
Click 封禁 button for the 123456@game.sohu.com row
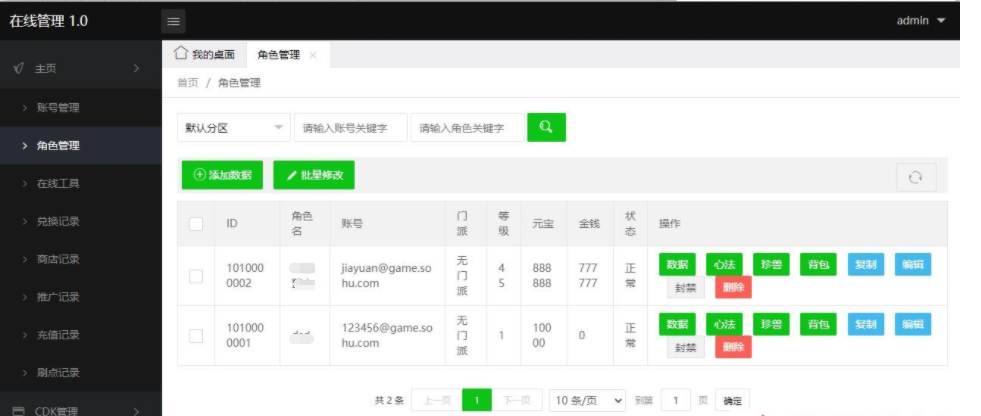click(x=685, y=347)
